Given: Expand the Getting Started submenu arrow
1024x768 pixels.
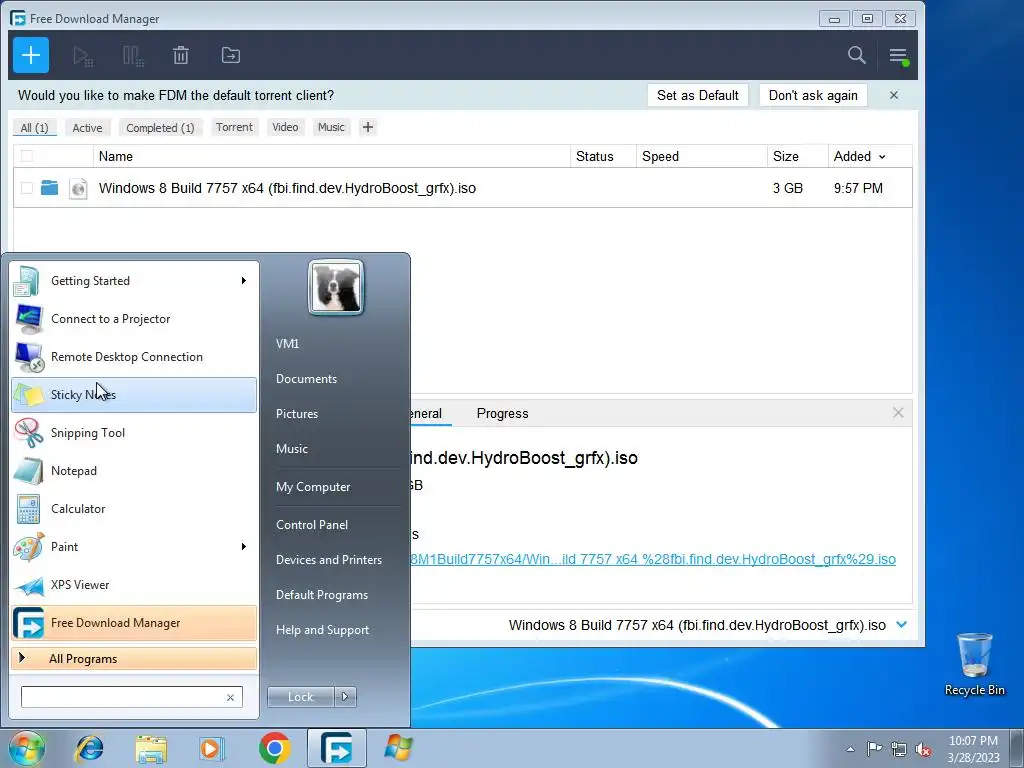Looking at the screenshot, I should coord(244,281).
